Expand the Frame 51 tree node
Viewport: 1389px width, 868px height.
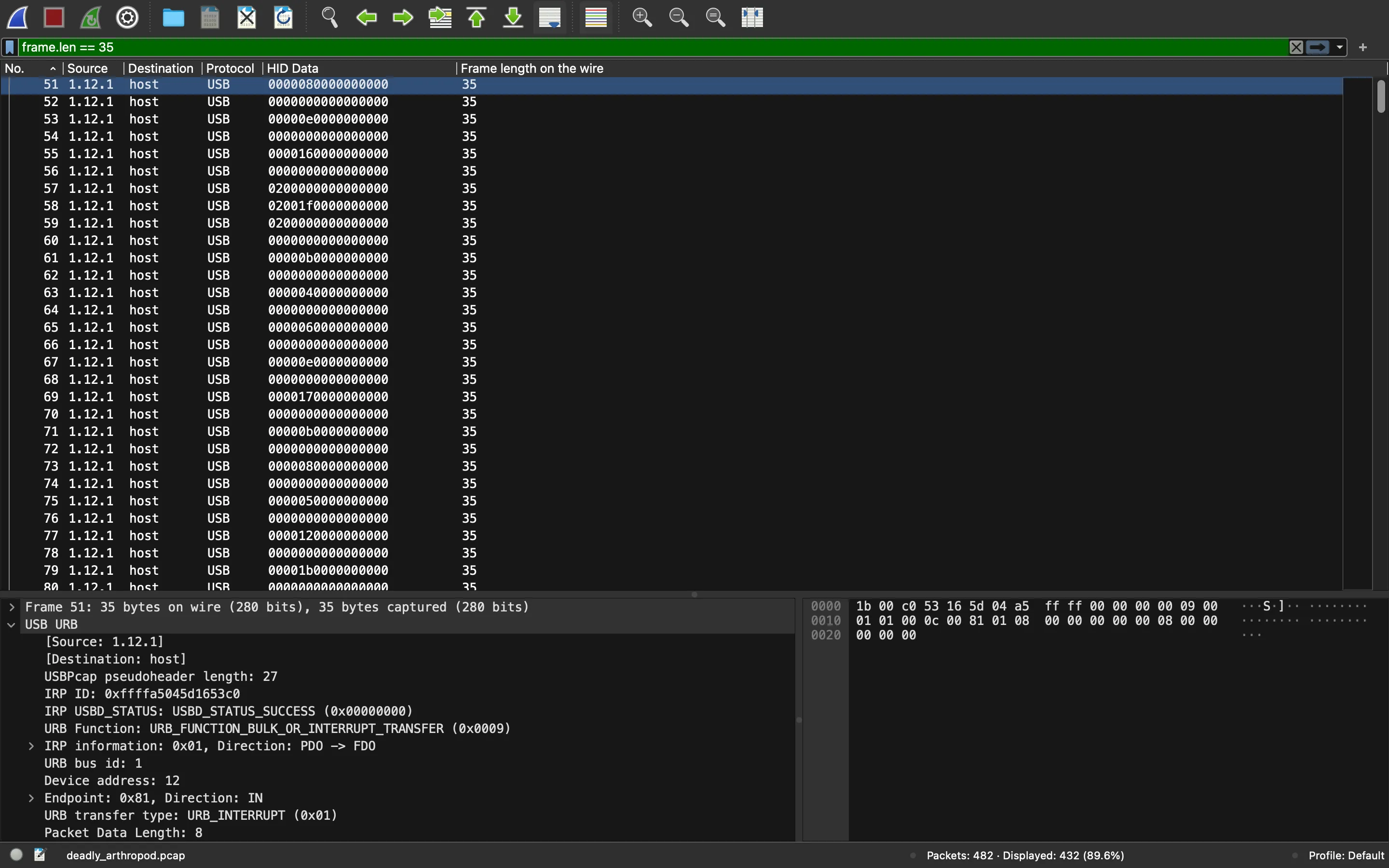(12, 607)
